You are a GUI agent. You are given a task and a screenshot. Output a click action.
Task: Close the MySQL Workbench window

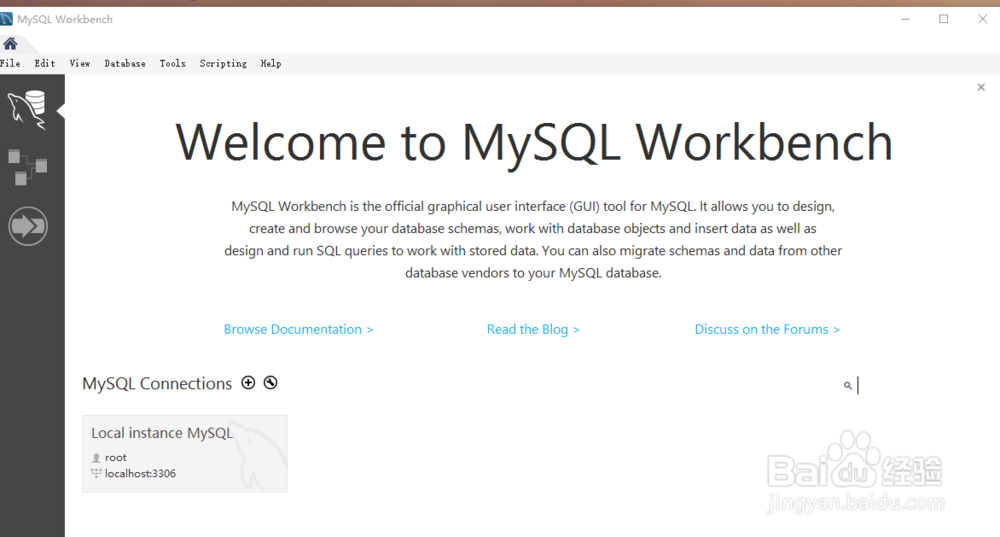(983, 19)
